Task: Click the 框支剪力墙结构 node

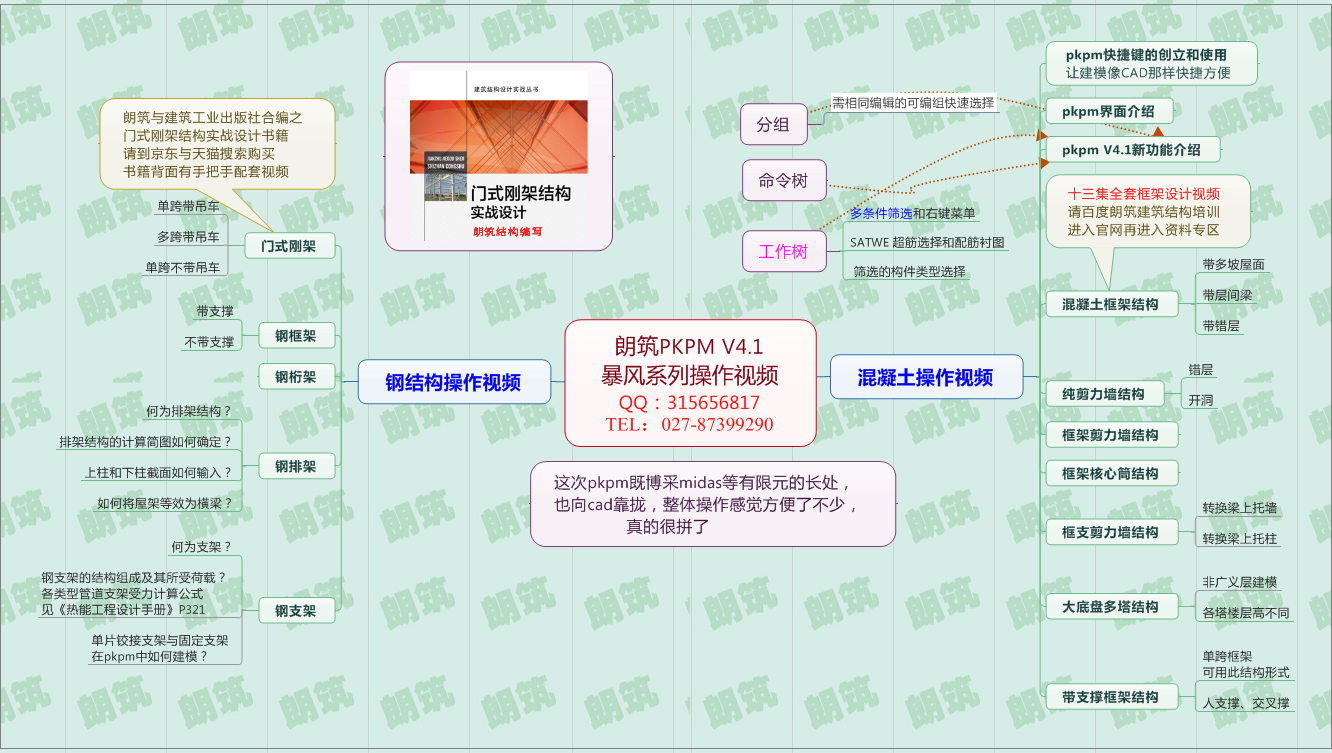Action: [x=1110, y=532]
